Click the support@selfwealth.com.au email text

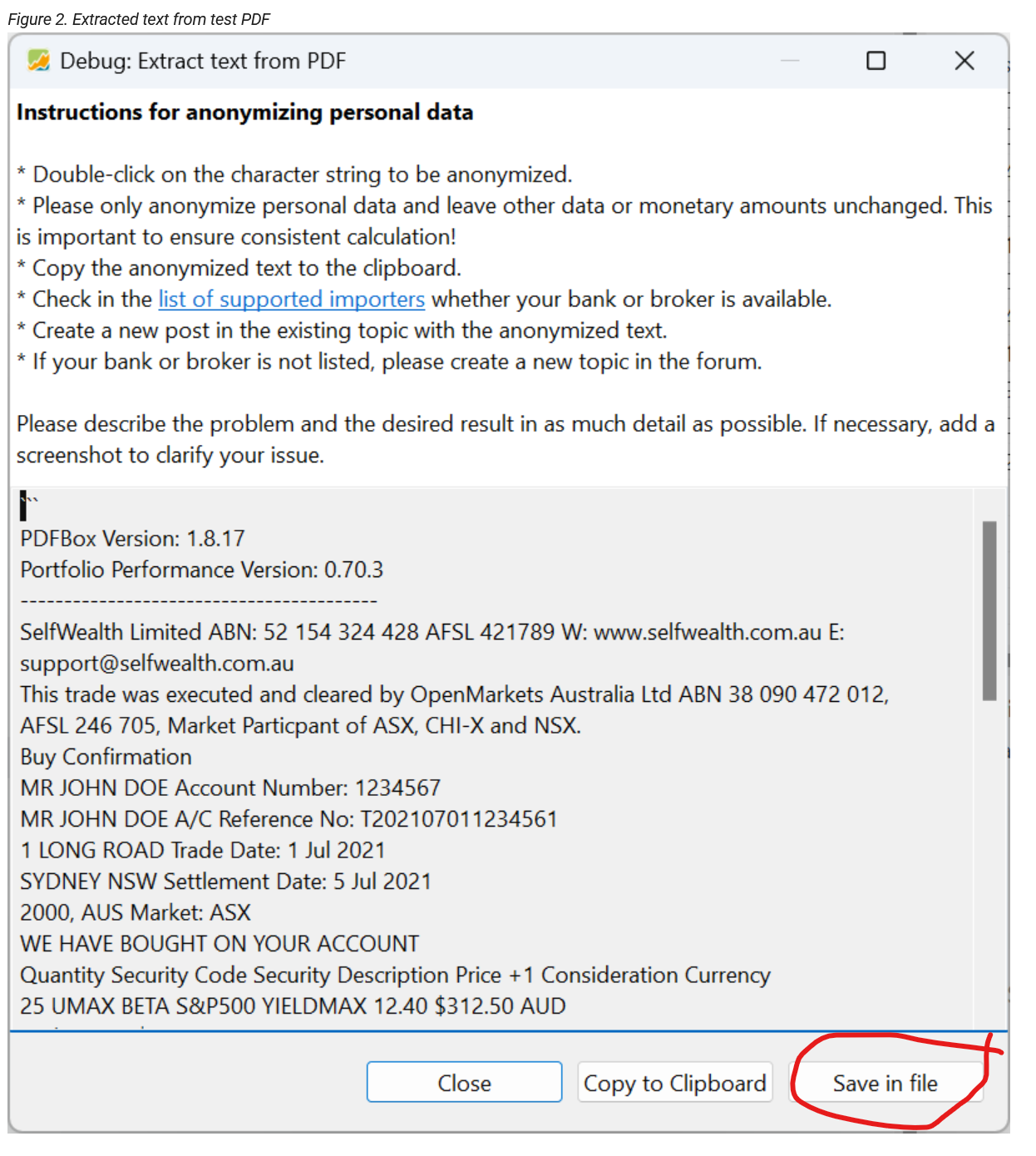pyautogui.click(x=157, y=664)
